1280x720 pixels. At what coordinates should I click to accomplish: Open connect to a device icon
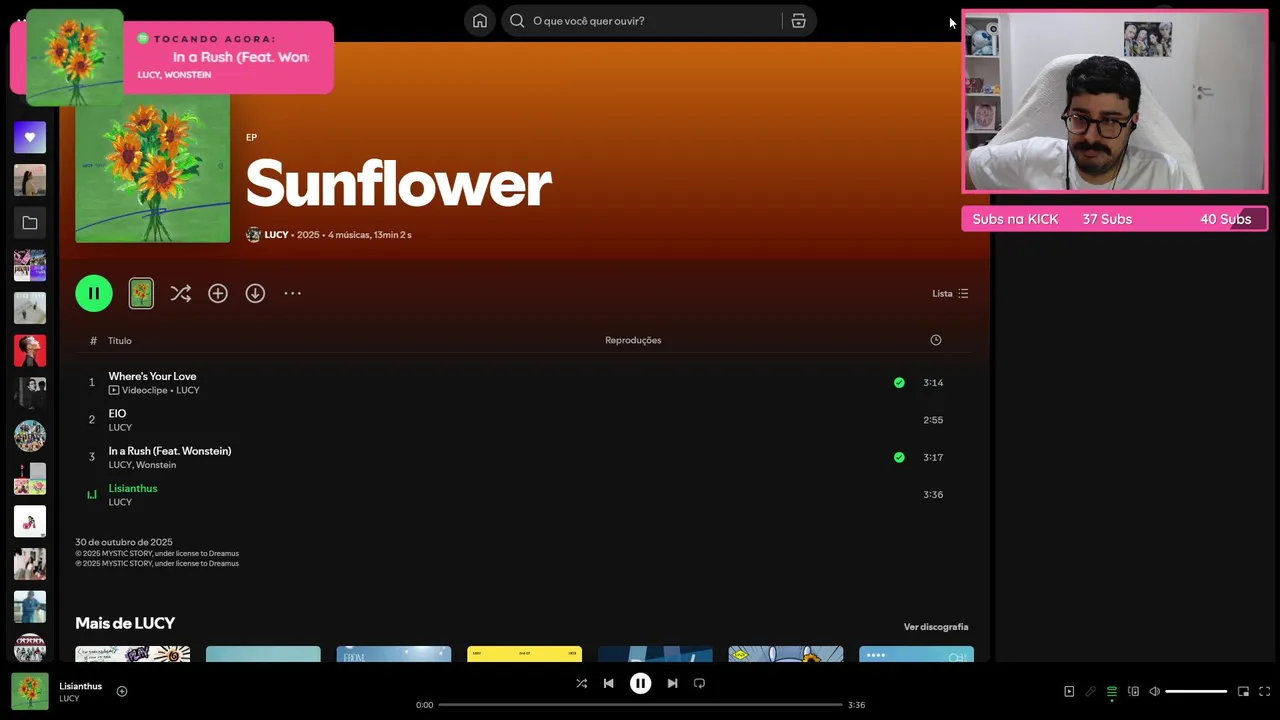click(x=1133, y=691)
